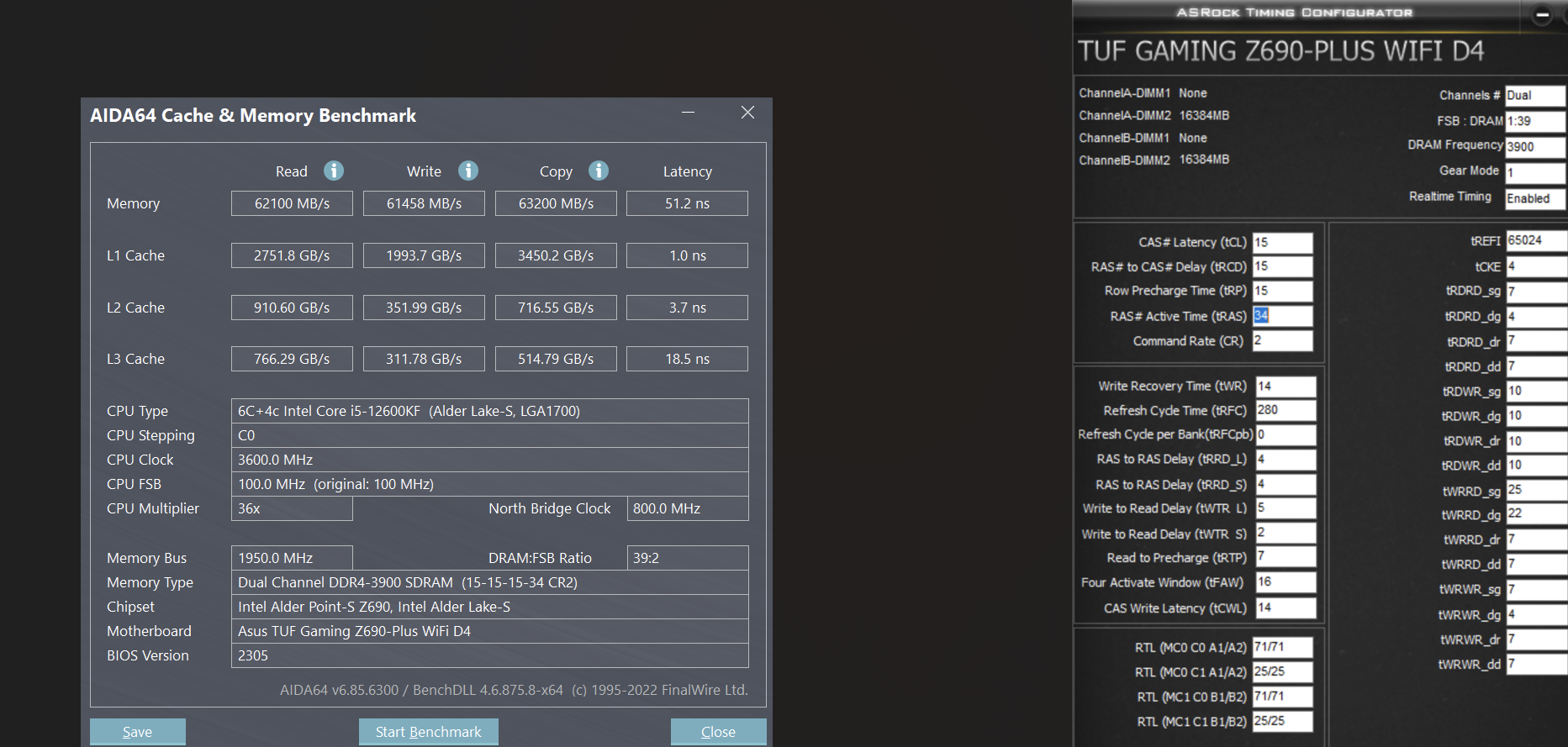Image resolution: width=1568 pixels, height=747 pixels.
Task: Minimize the AIDA64 benchmark window
Action: click(688, 113)
